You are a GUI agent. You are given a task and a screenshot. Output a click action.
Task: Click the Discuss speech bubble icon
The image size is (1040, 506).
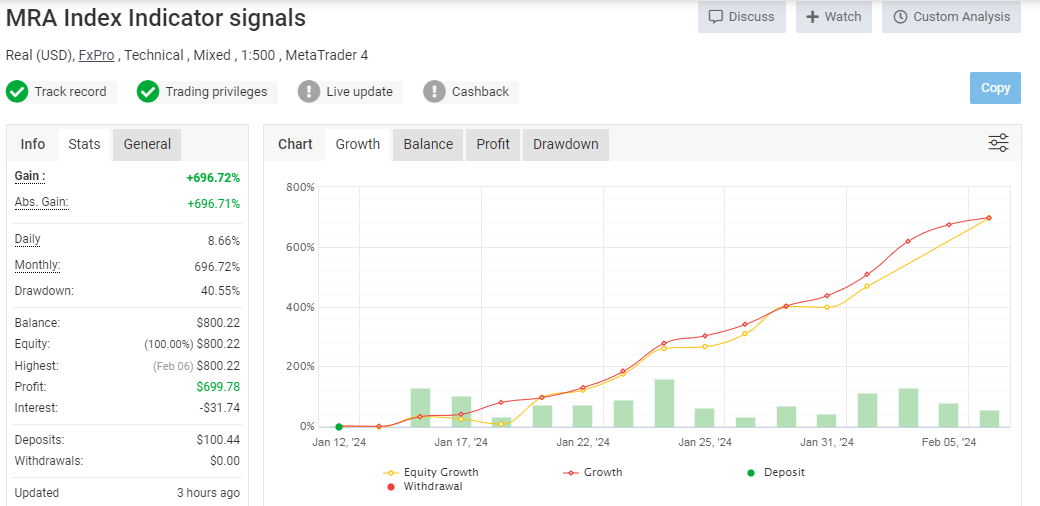716,17
